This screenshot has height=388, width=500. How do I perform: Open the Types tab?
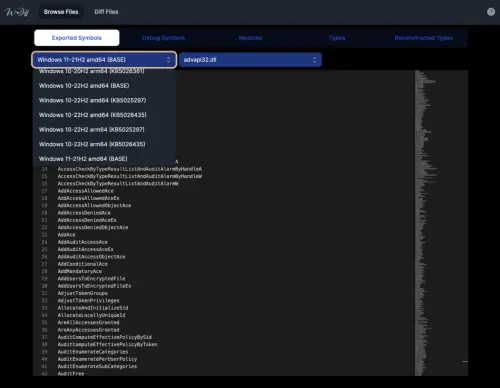click(x=337, y=38)
